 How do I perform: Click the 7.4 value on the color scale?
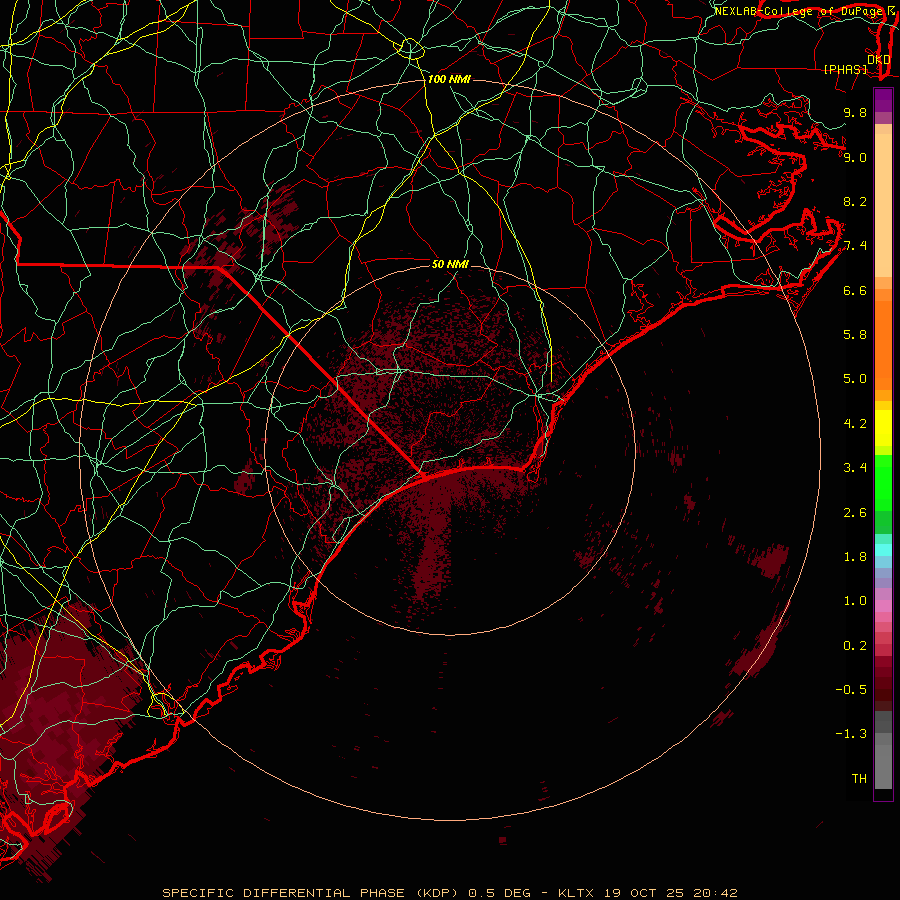point(855,246)
